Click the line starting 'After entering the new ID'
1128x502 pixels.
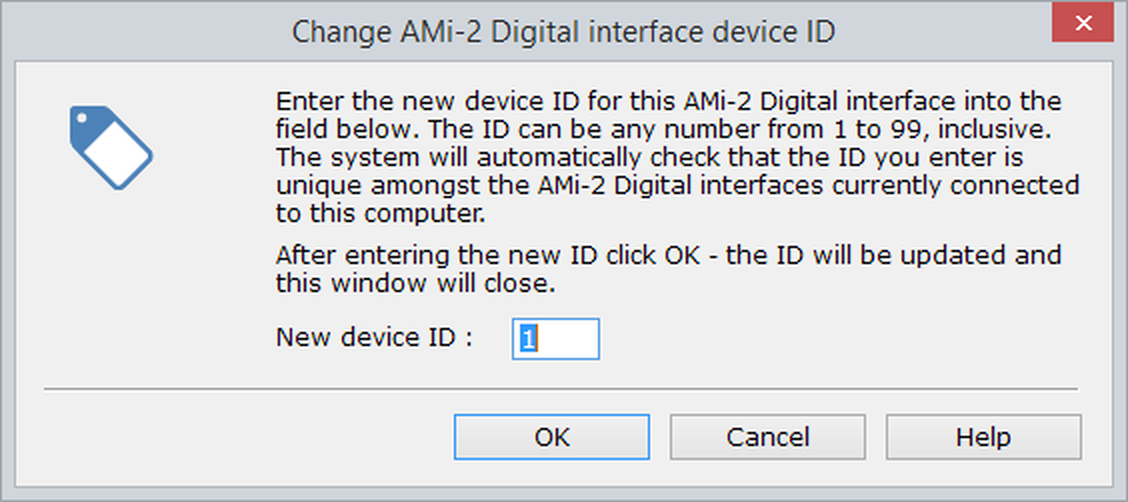coord(668,255)
